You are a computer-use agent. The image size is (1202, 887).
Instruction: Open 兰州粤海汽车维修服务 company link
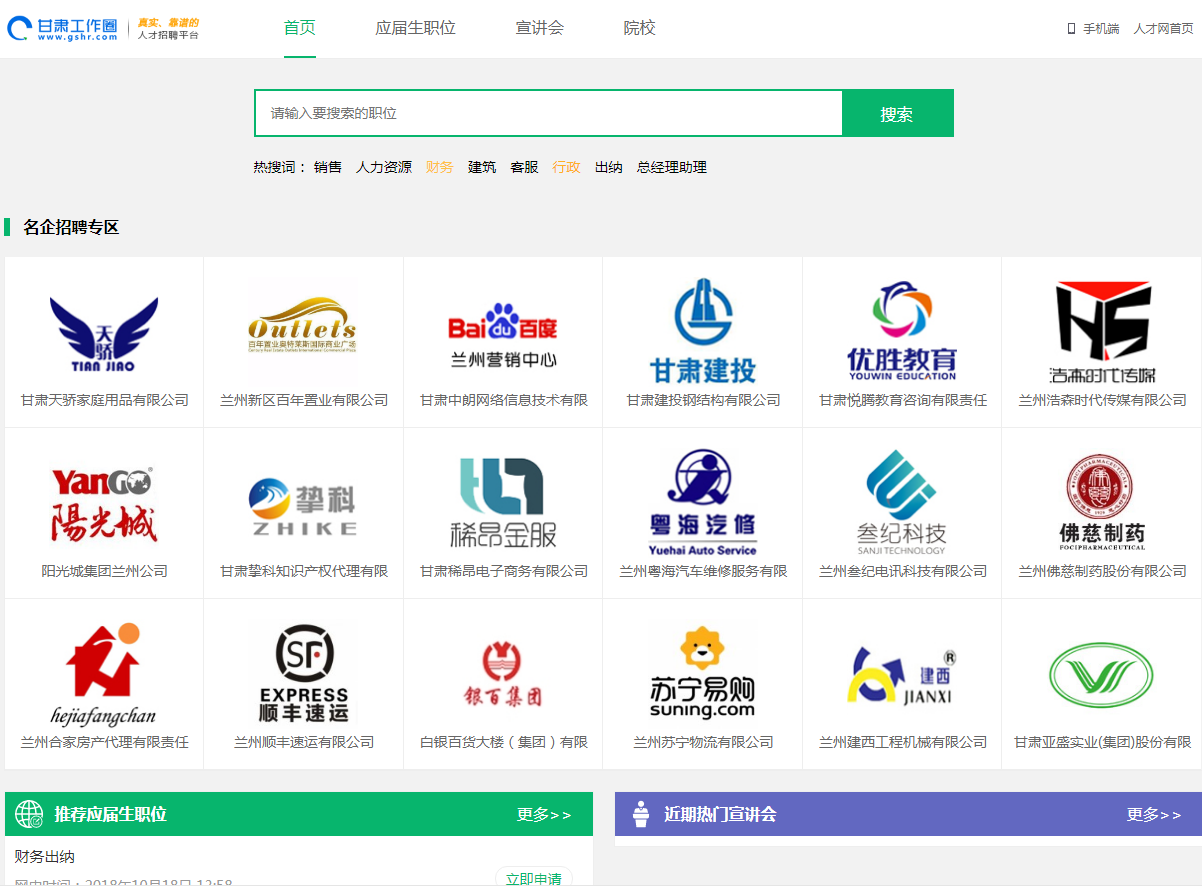(704, 571)
